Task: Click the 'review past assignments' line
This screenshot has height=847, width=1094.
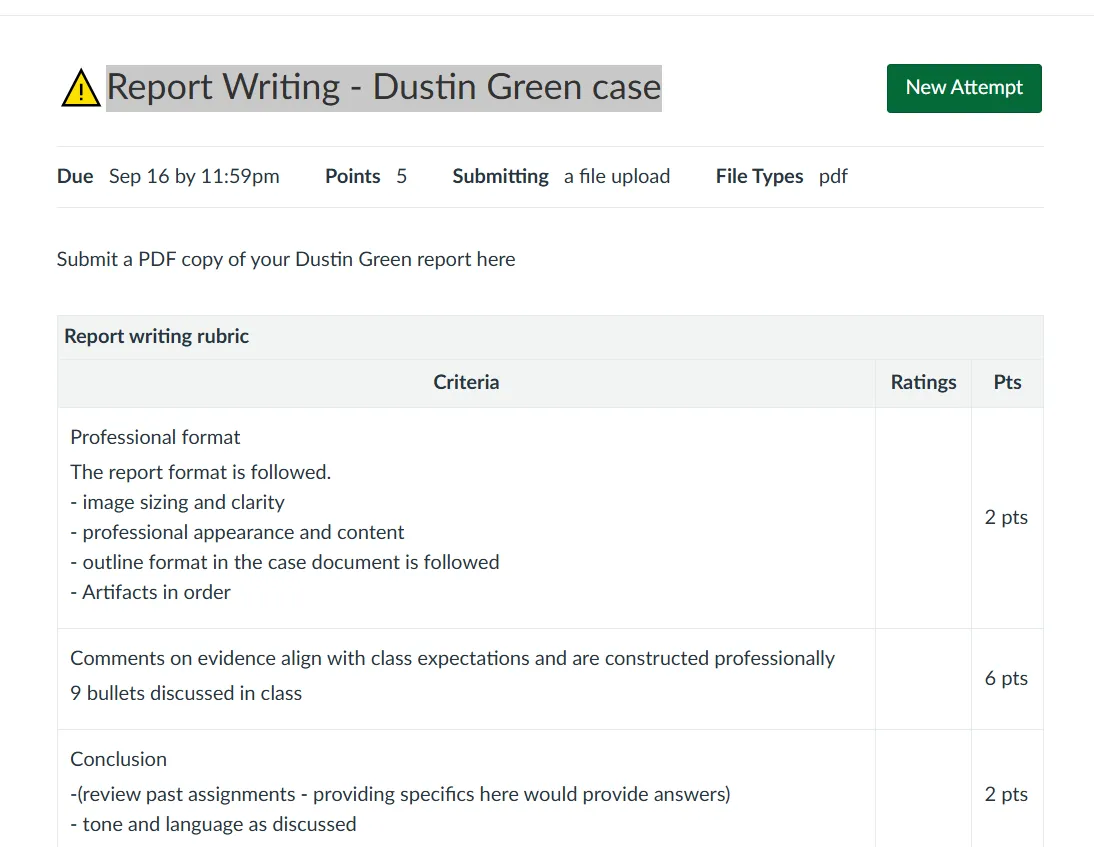Action: 400,794
